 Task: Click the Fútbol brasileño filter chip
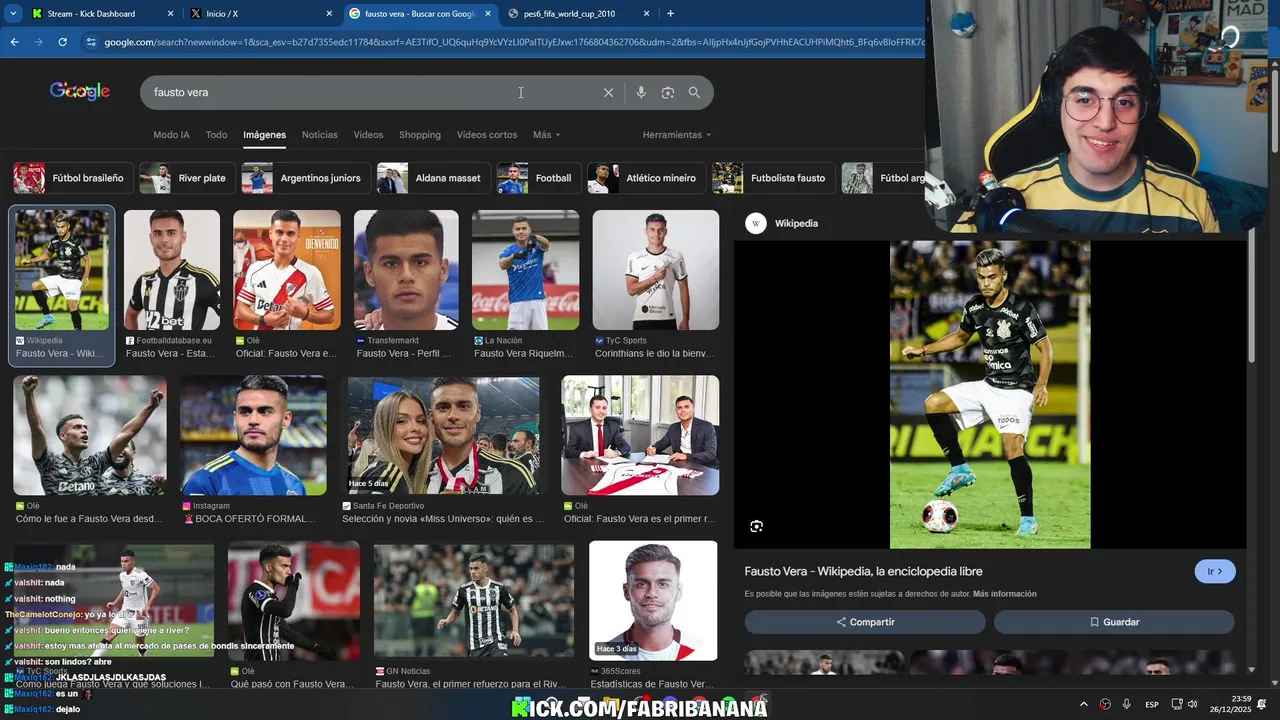72,178
